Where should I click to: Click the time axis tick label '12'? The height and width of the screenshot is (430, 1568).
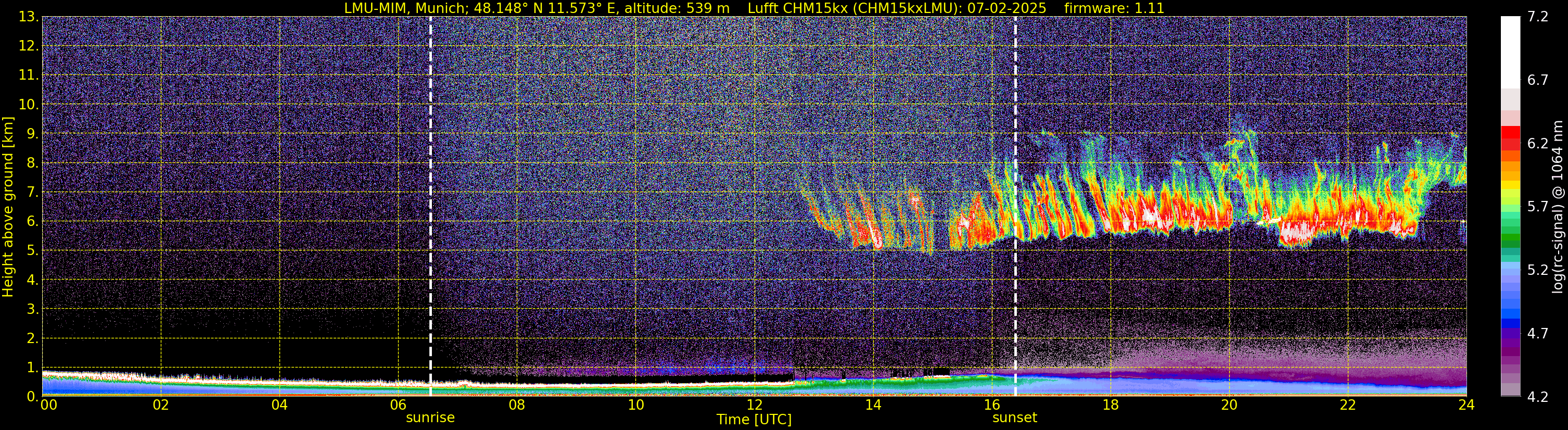pos(754,405)
